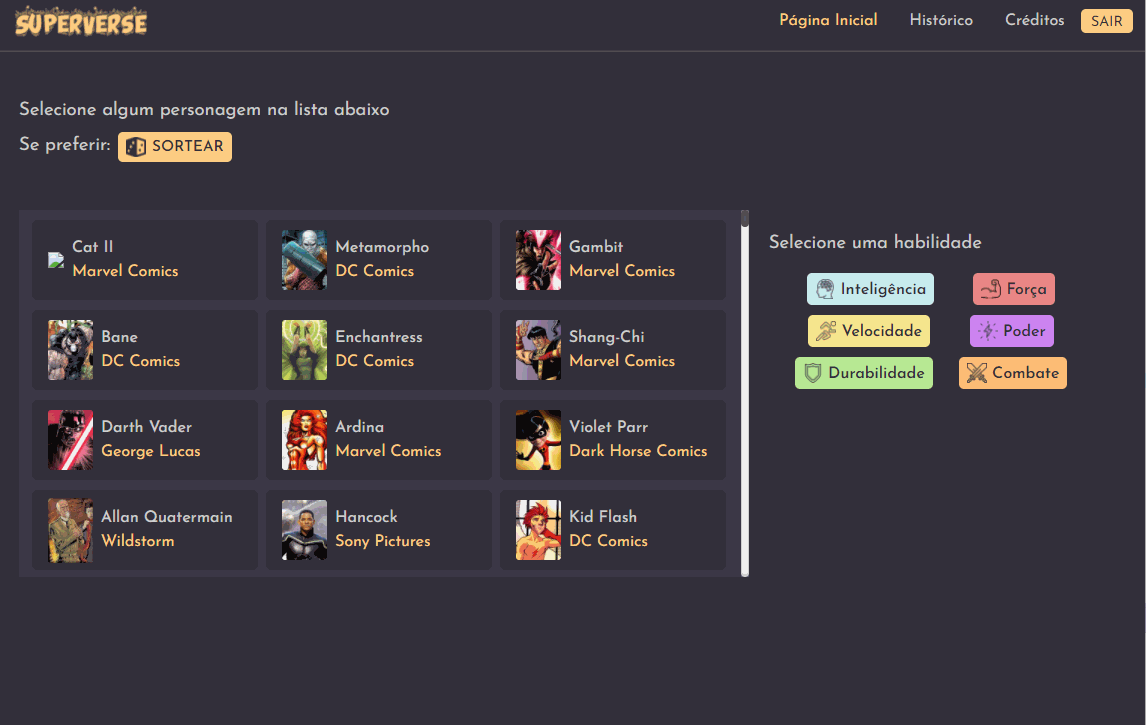Click the spark icon on Poder

[987, 331]
